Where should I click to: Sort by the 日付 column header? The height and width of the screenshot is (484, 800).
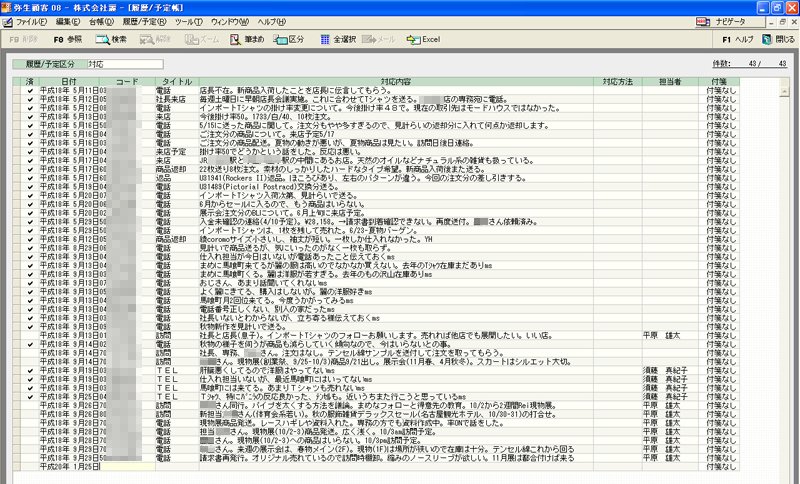(69, 82)
